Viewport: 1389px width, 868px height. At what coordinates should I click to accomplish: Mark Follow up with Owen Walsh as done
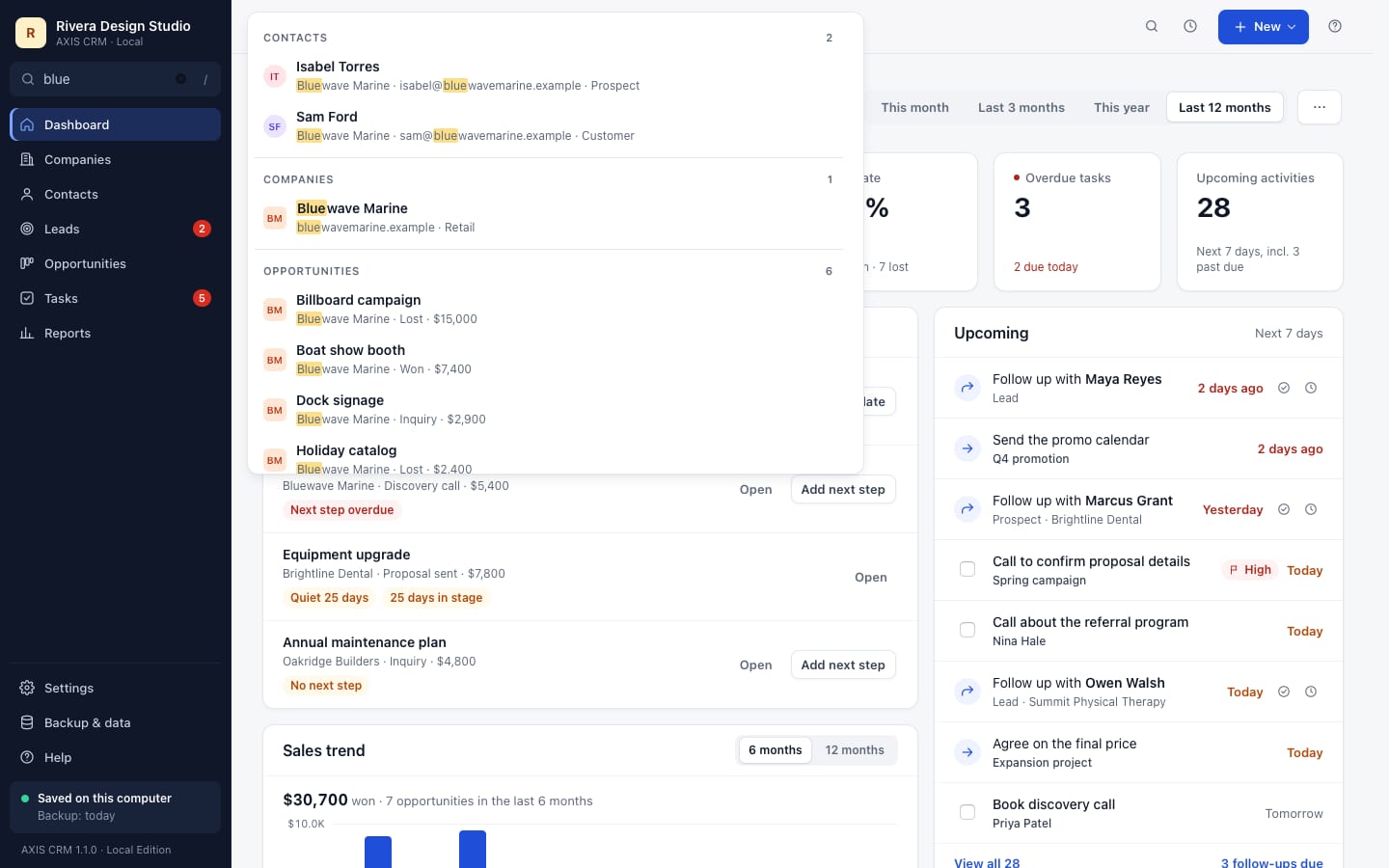1284,692
